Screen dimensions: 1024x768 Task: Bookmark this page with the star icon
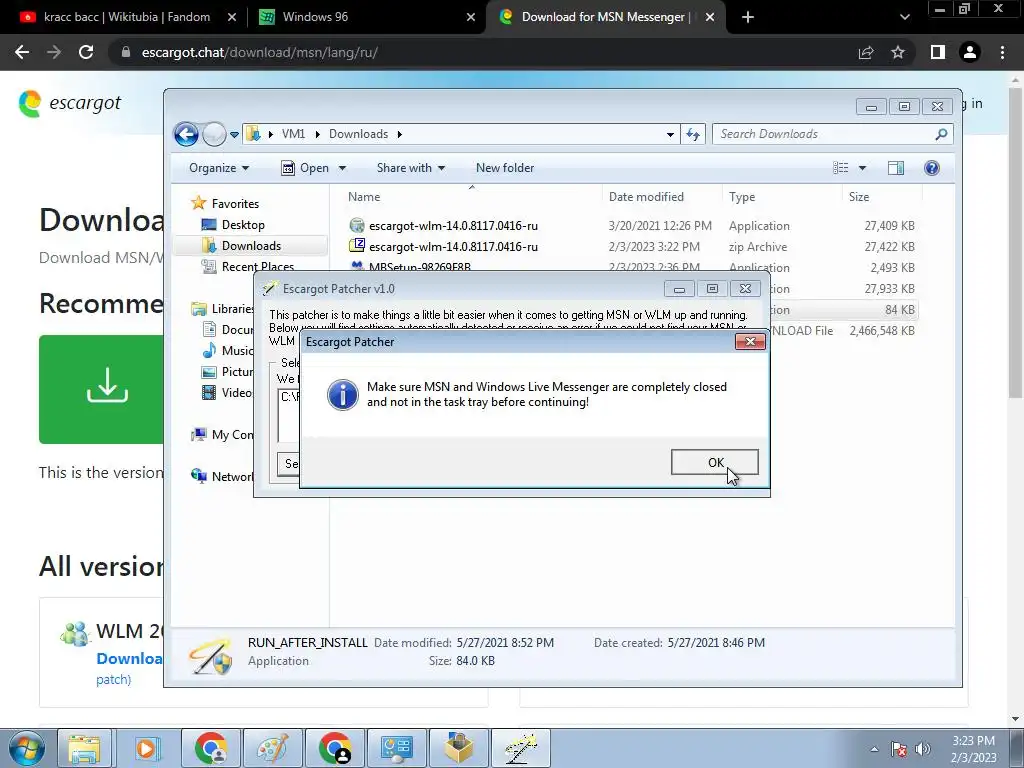click(898, 52)
